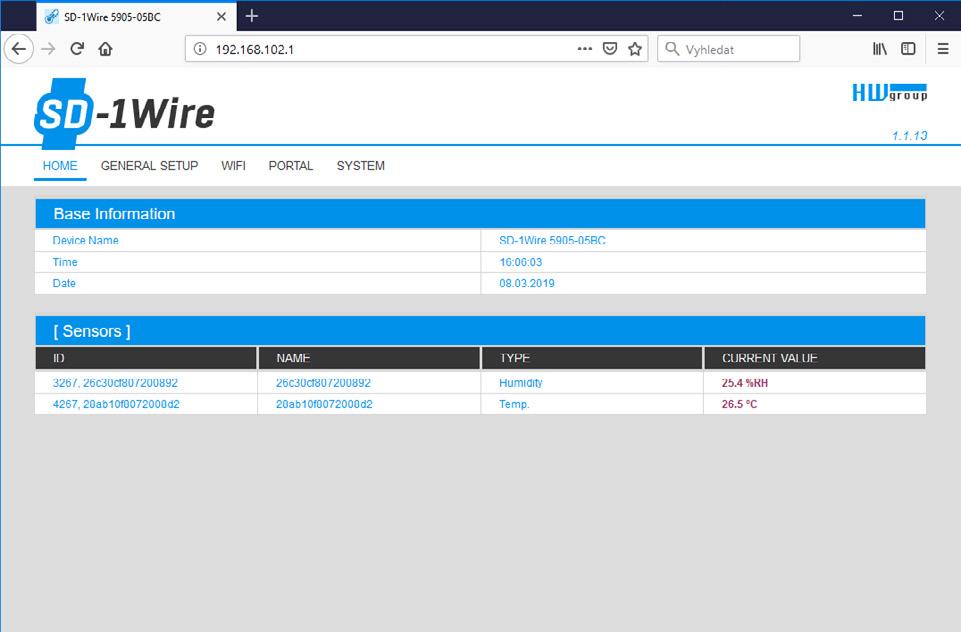Image resolution: width=961 pixels, height=632 pixels.
Task: Click the Base Information section header
Action: coord(480,214)
